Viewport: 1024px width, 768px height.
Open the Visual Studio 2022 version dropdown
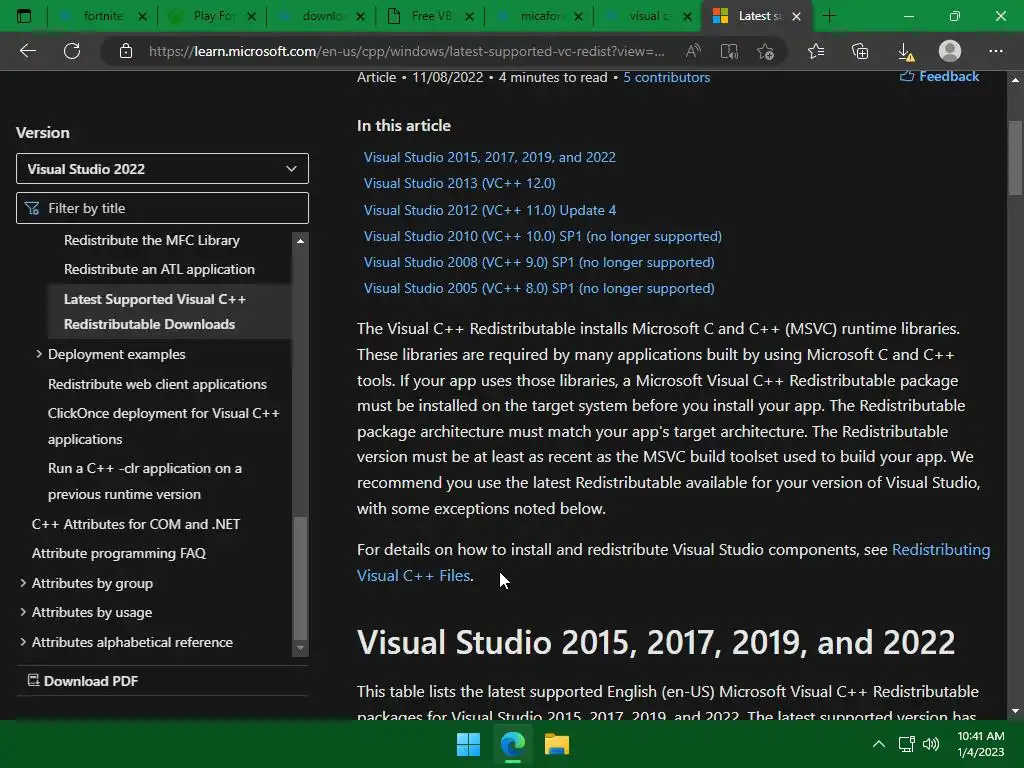(x=162, y=168)
